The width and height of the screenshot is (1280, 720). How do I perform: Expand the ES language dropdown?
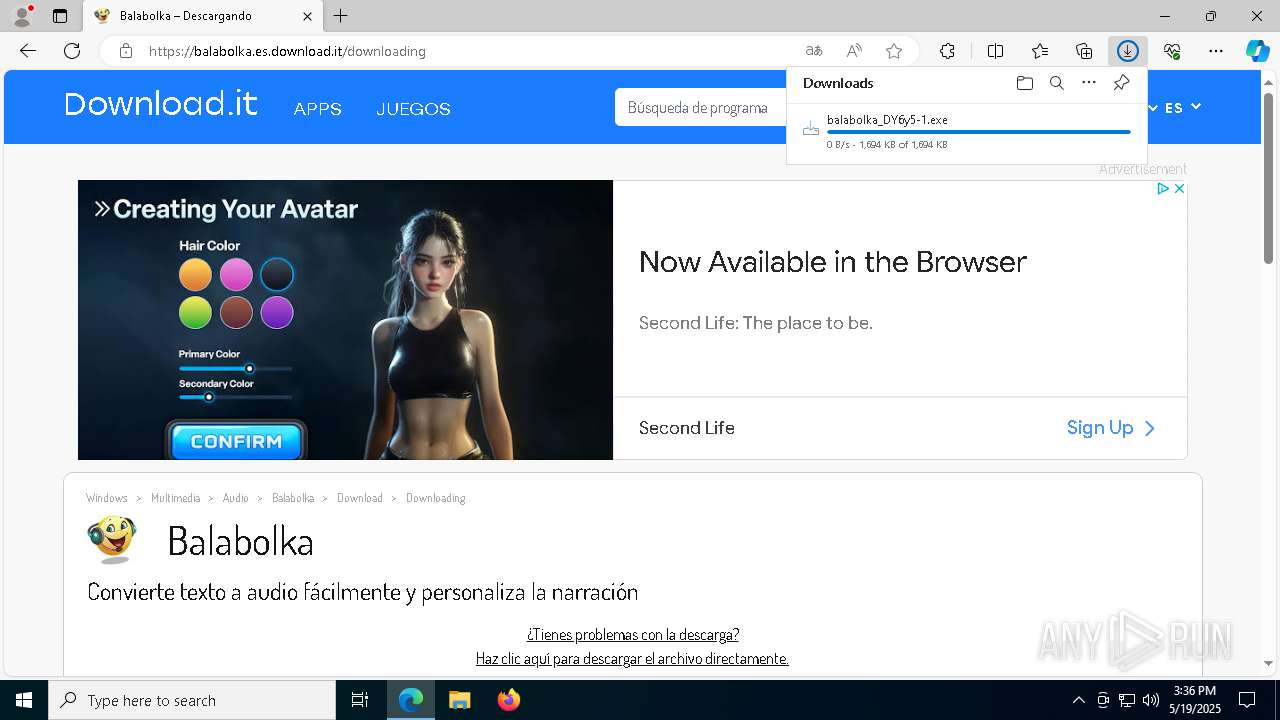(1182, 107)
